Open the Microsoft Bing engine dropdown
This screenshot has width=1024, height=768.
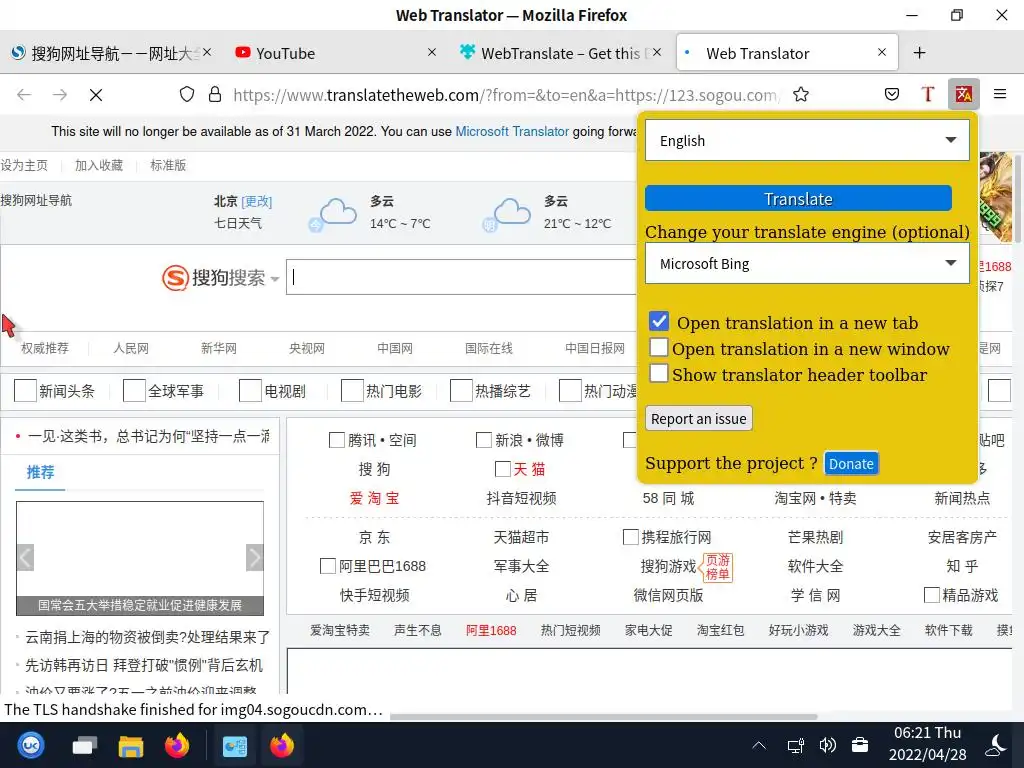click(x=807, y=263)
